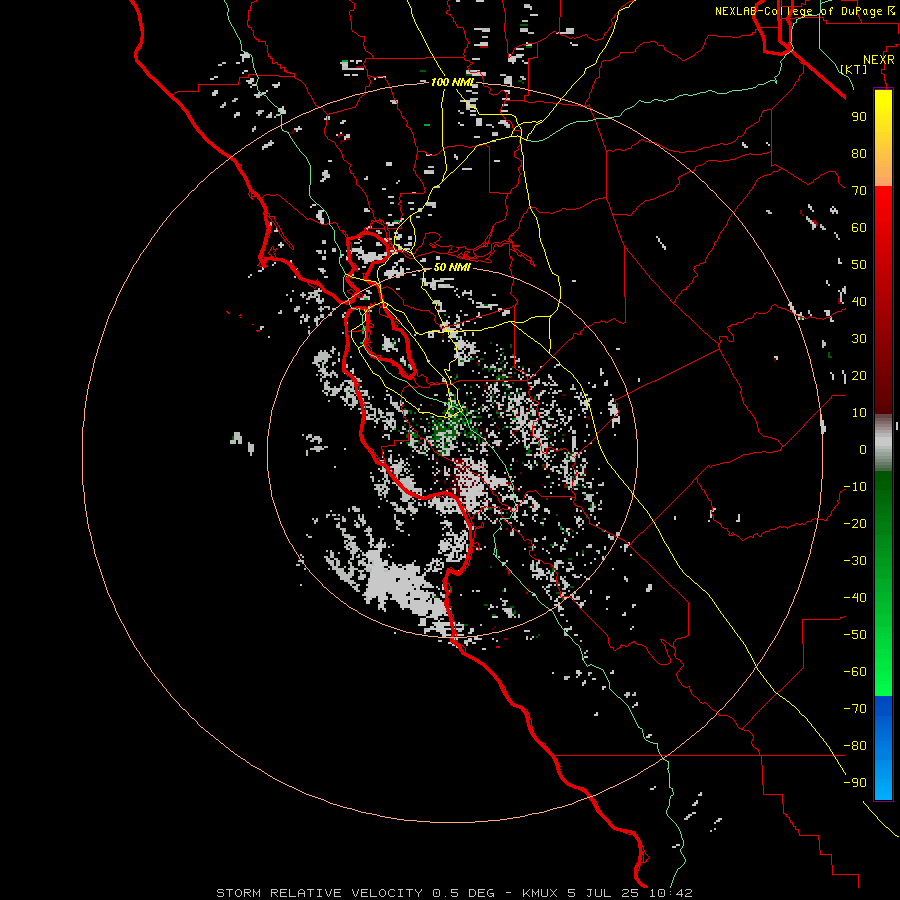The width and height of the screenshot is (900, 900).
Task: Click the 0 value on the velocity scale
Action: [x=863, y=450]
